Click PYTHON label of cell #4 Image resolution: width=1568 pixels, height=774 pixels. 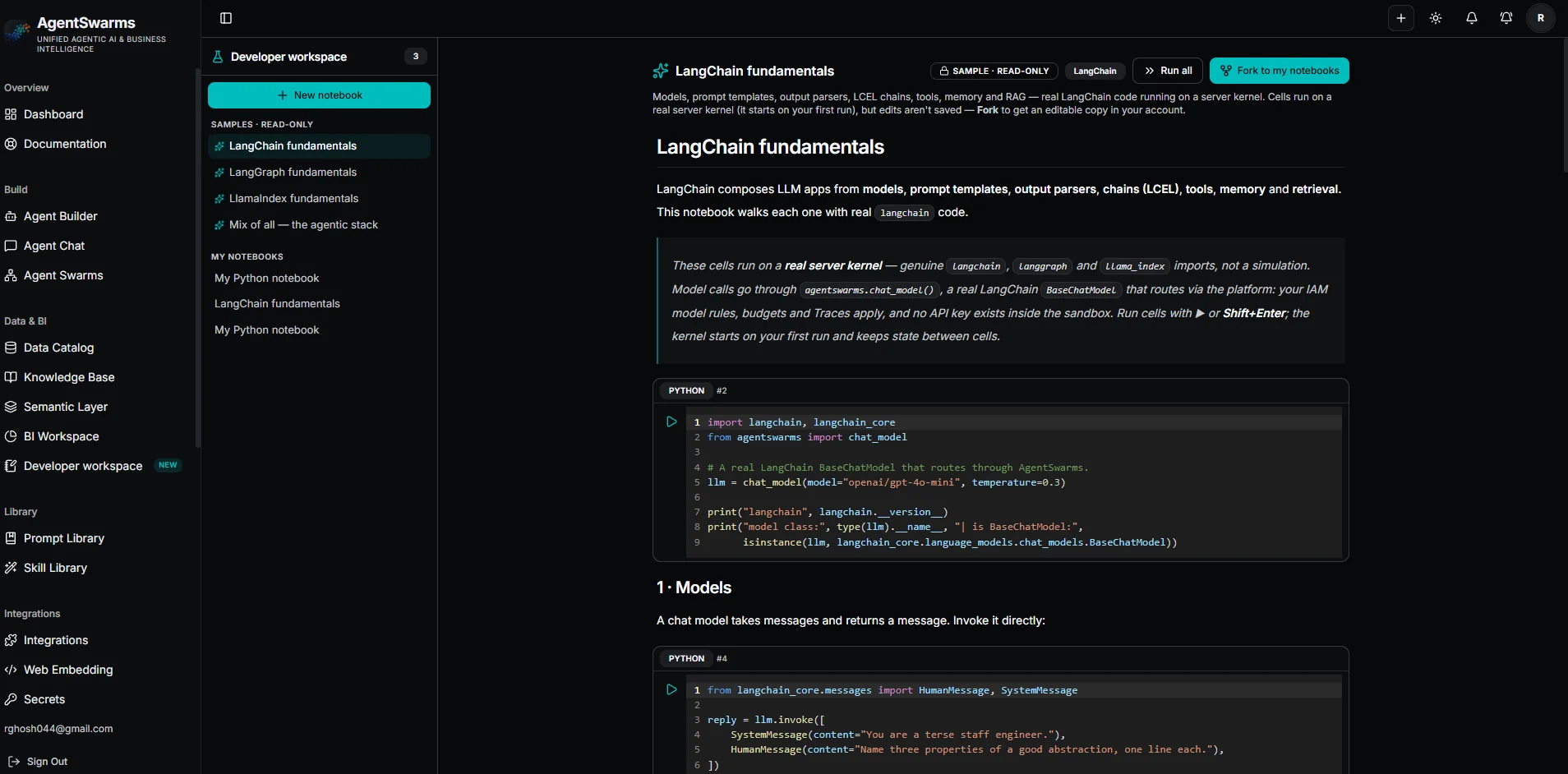[686, 658]
